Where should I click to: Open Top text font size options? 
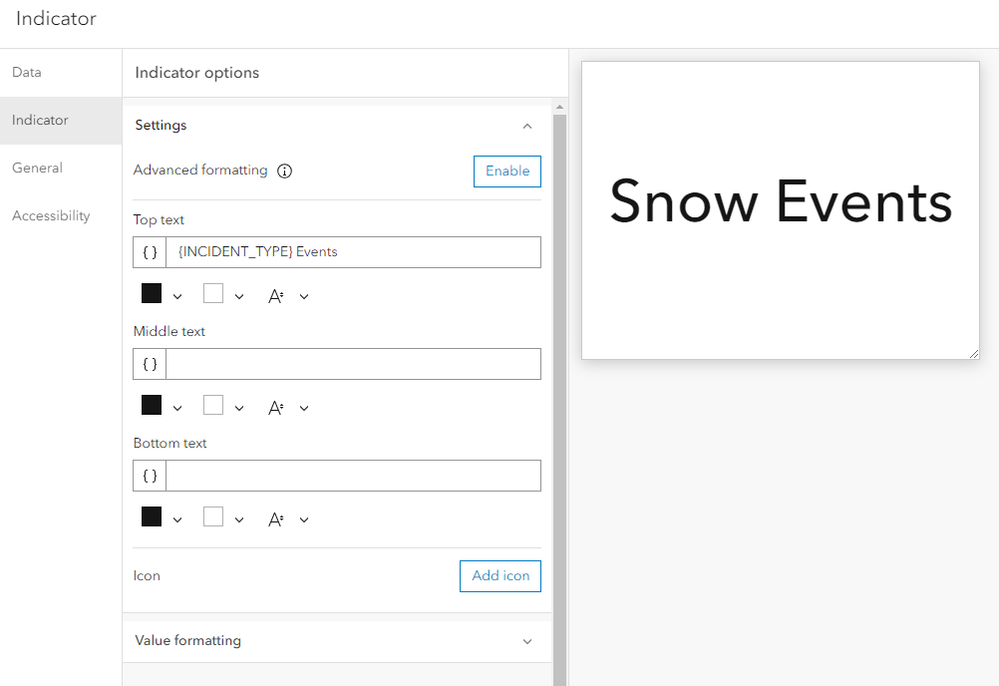[x=287, y=296]
